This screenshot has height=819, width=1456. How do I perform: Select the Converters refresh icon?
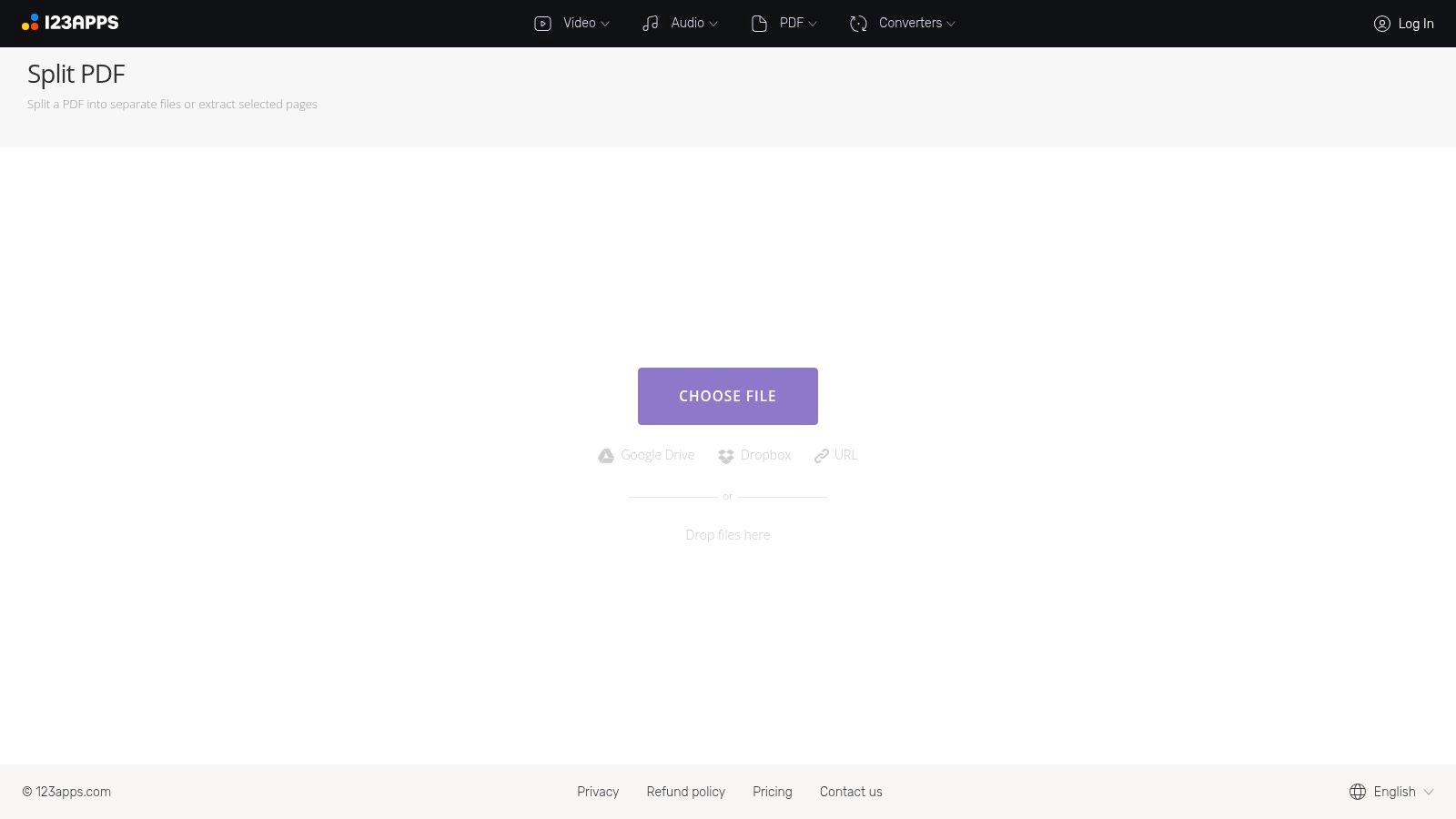click(857, 23)
